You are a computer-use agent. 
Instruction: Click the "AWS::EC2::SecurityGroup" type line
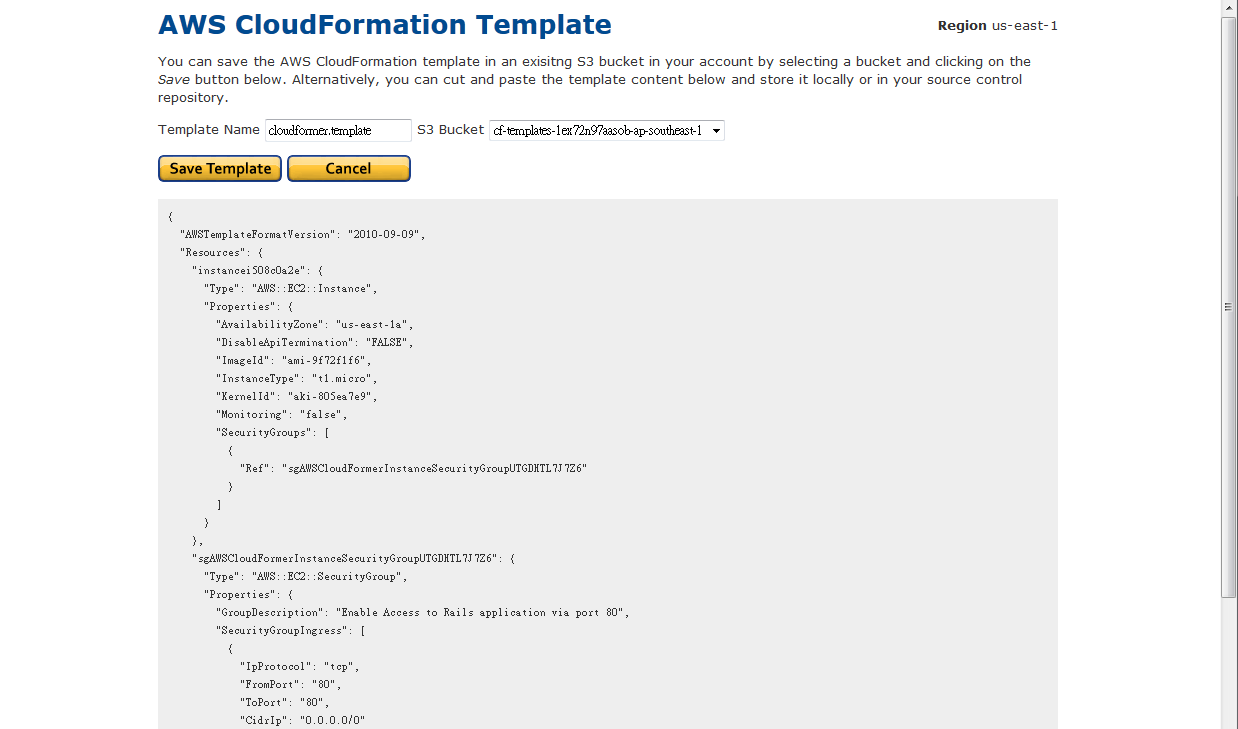tap(306, 576)
